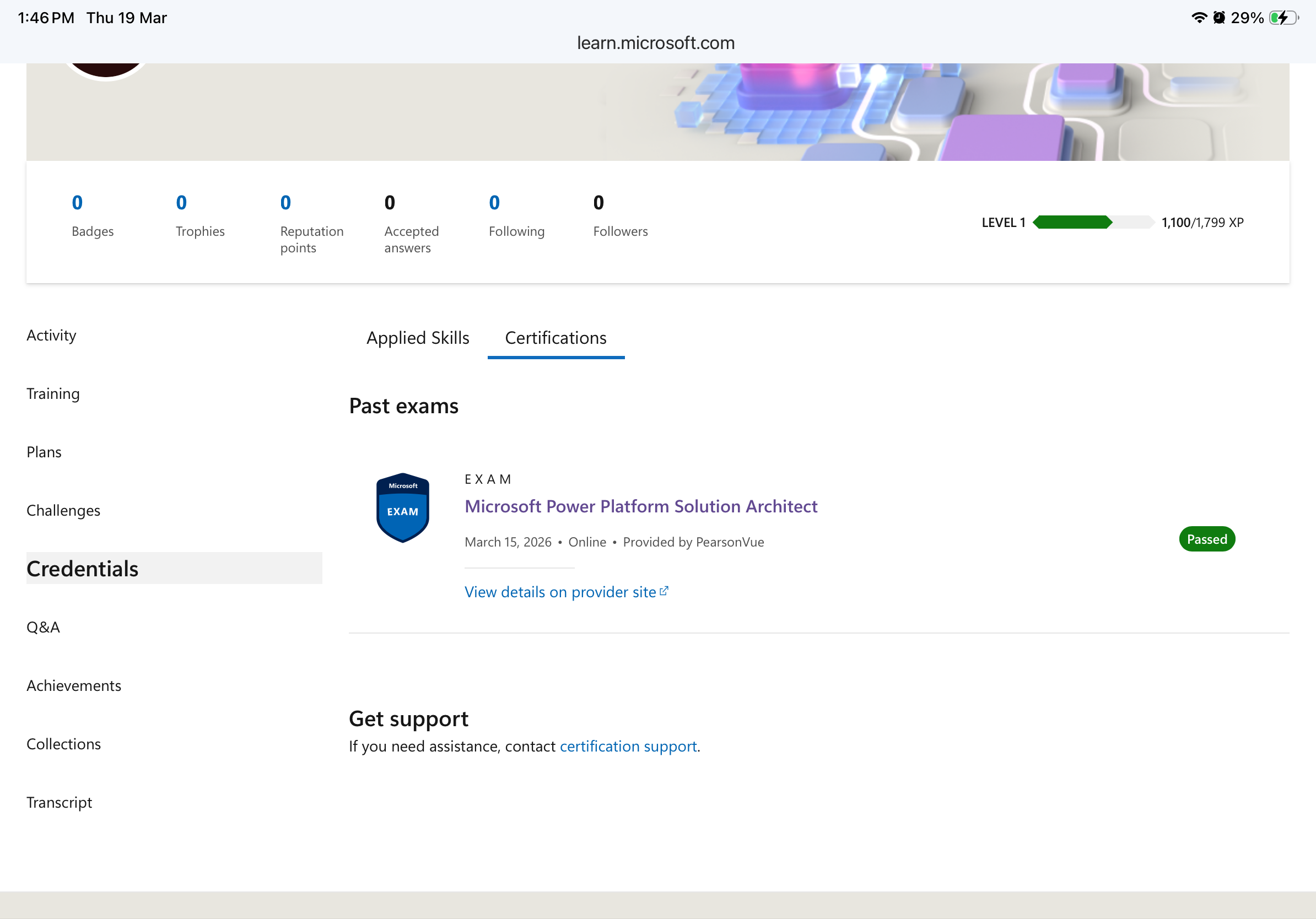The height and width of the screenshot is (919, 1316).
Task: Click the 'Accepted answers' label
Action: (411, 240)
